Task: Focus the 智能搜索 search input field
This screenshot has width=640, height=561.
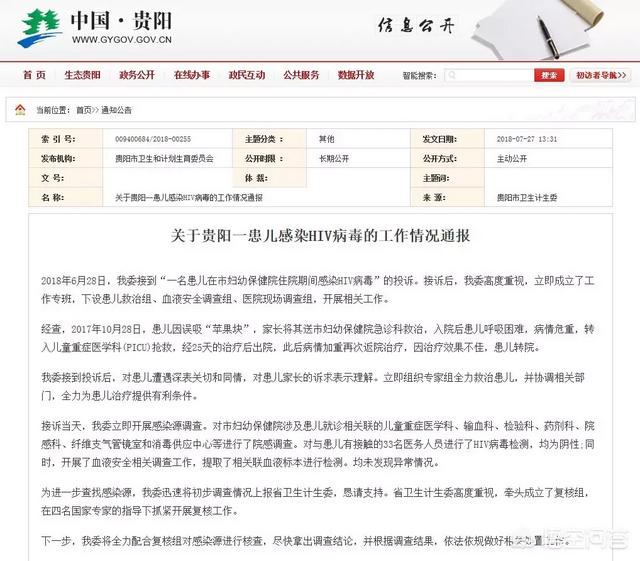Action: coord(489,75)
